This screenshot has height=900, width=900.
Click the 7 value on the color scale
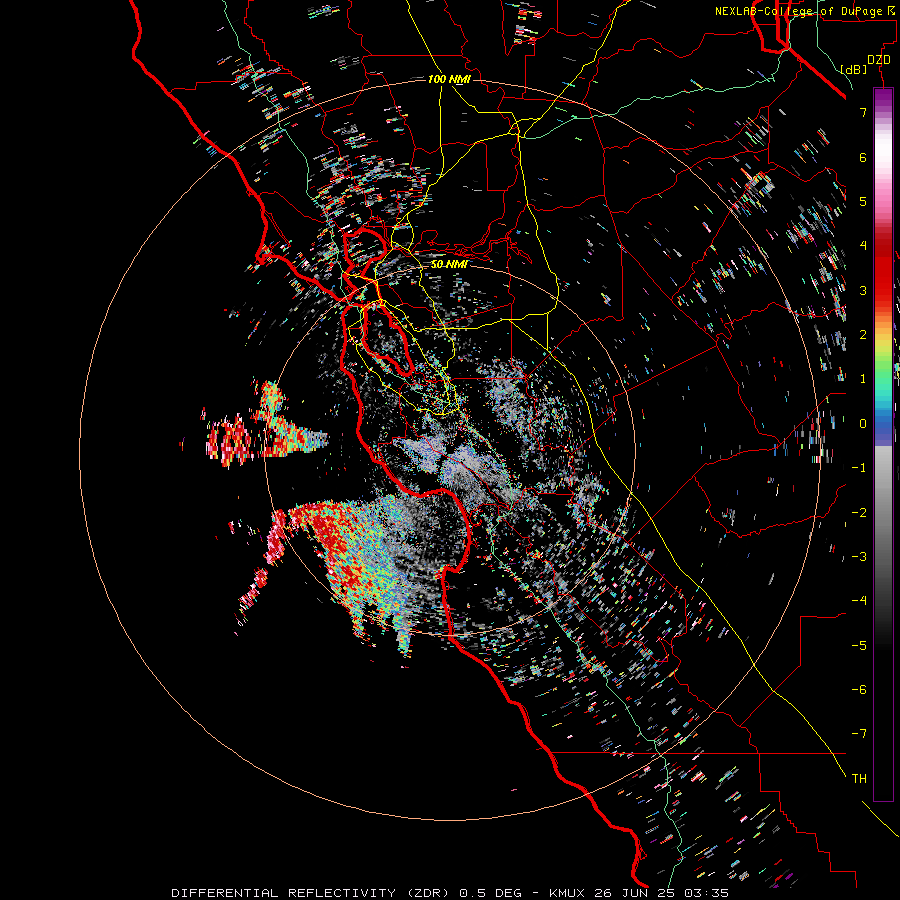pyautogui.click(x=863, y=112)
